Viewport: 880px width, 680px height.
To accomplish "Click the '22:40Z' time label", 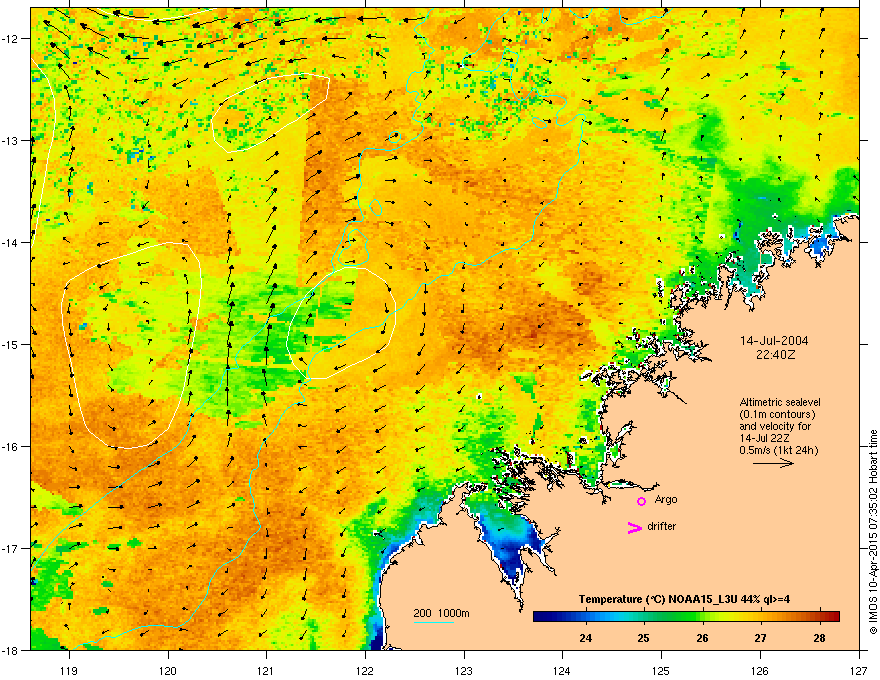I will (775, 355).
